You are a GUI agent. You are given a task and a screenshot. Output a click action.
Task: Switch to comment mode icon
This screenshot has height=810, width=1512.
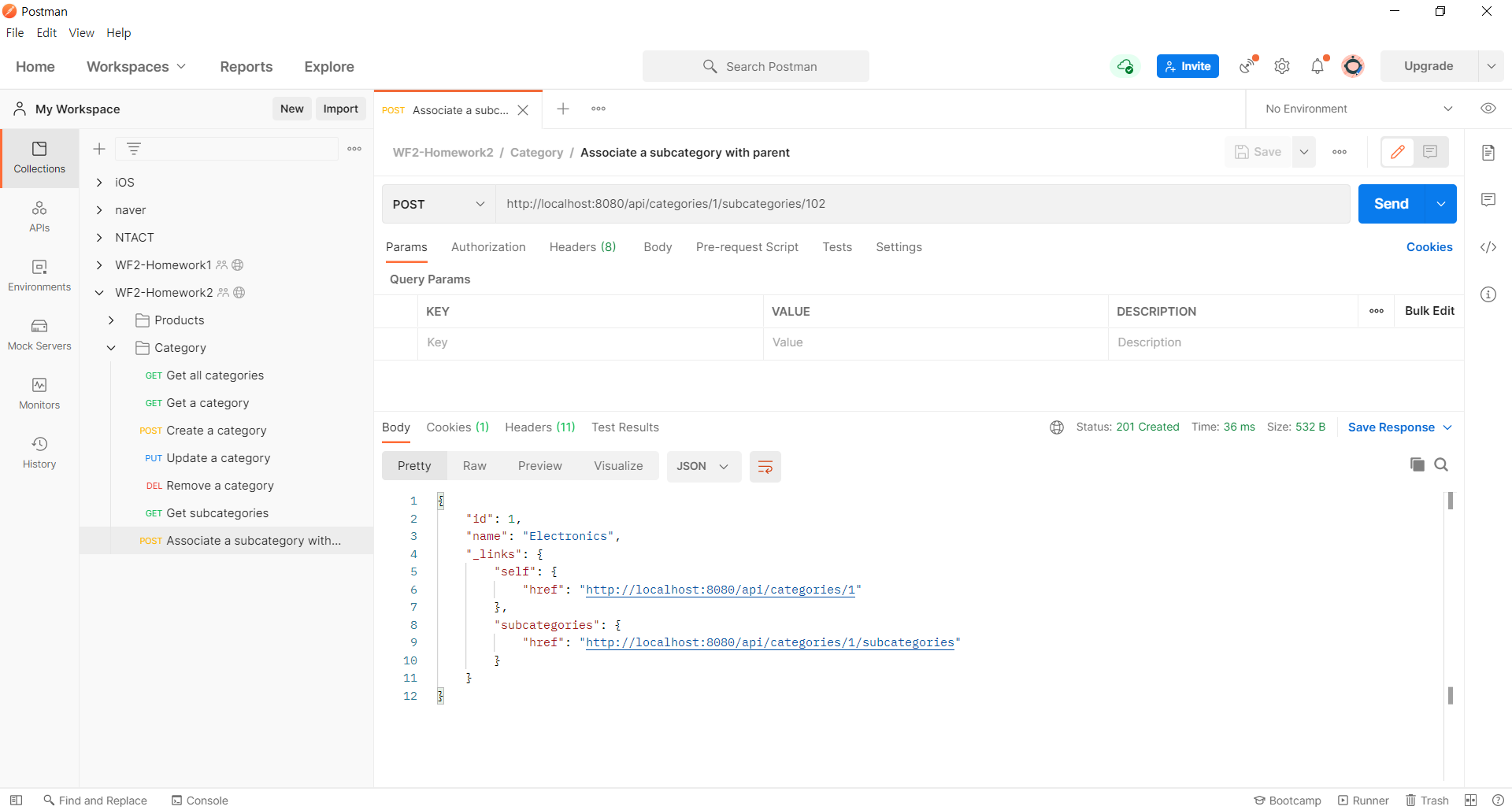pos(1430,152)
